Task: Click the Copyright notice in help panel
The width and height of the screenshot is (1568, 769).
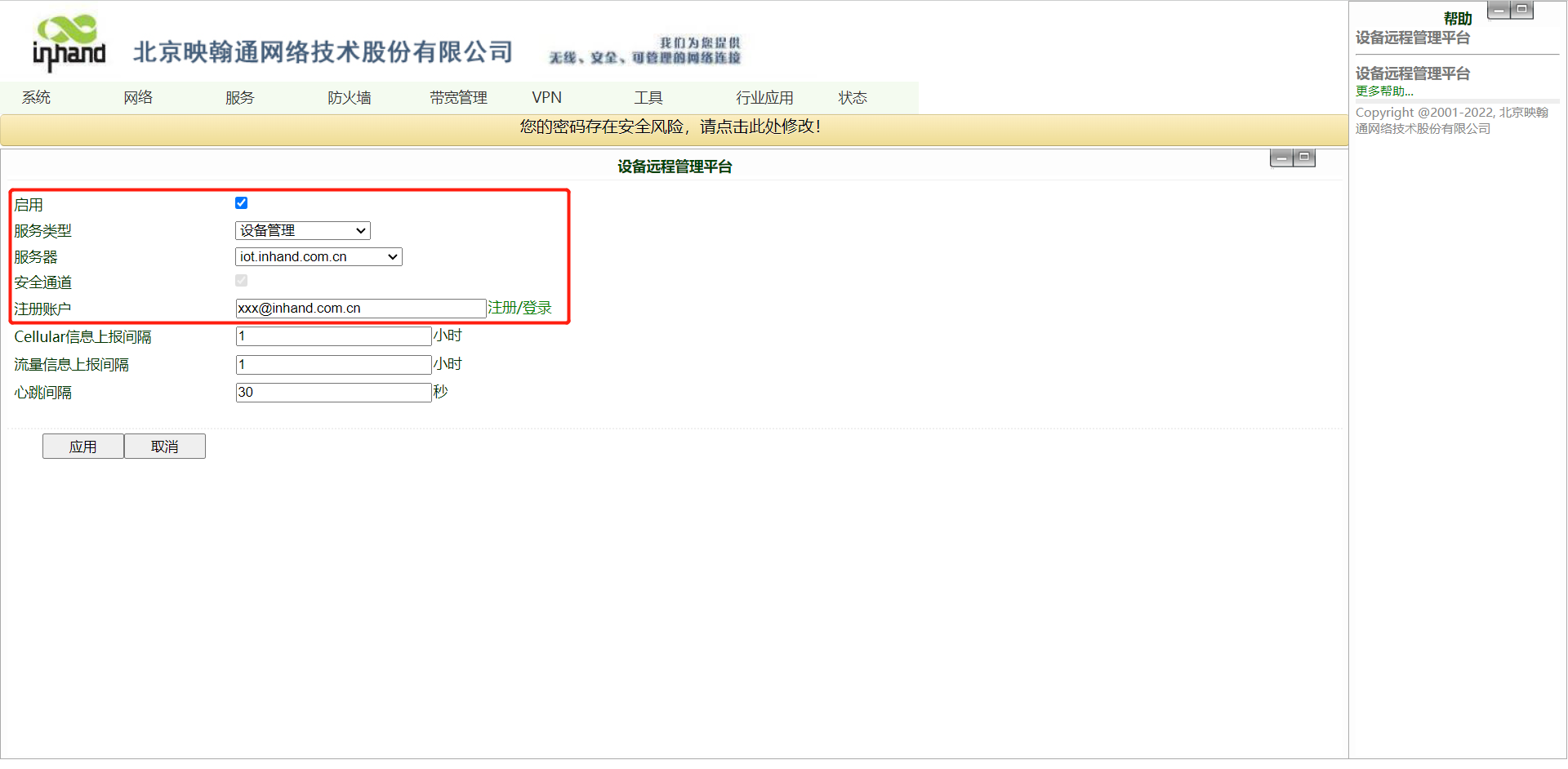Action: pos(1452,121)
